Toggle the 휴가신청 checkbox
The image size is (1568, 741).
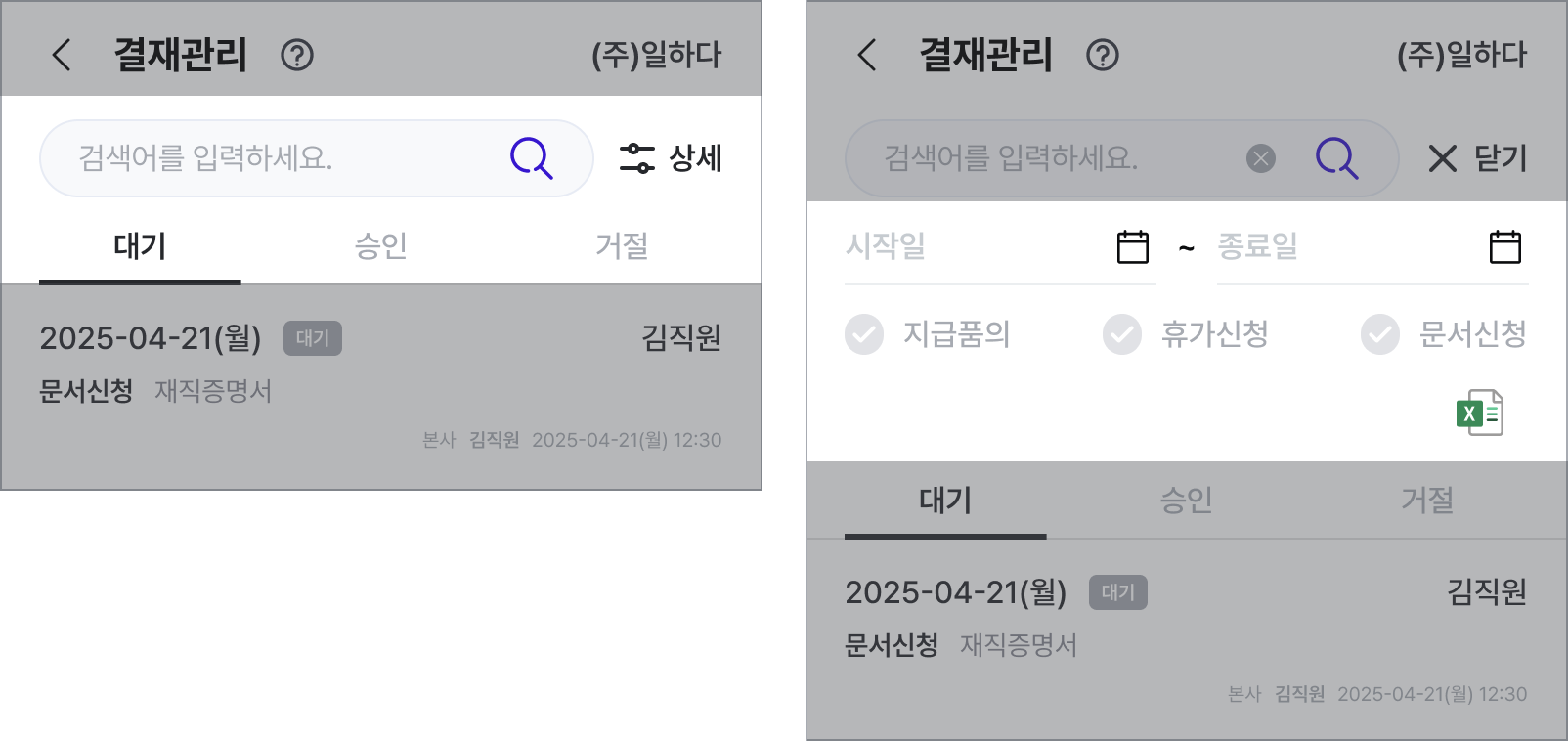(1122, 334)
